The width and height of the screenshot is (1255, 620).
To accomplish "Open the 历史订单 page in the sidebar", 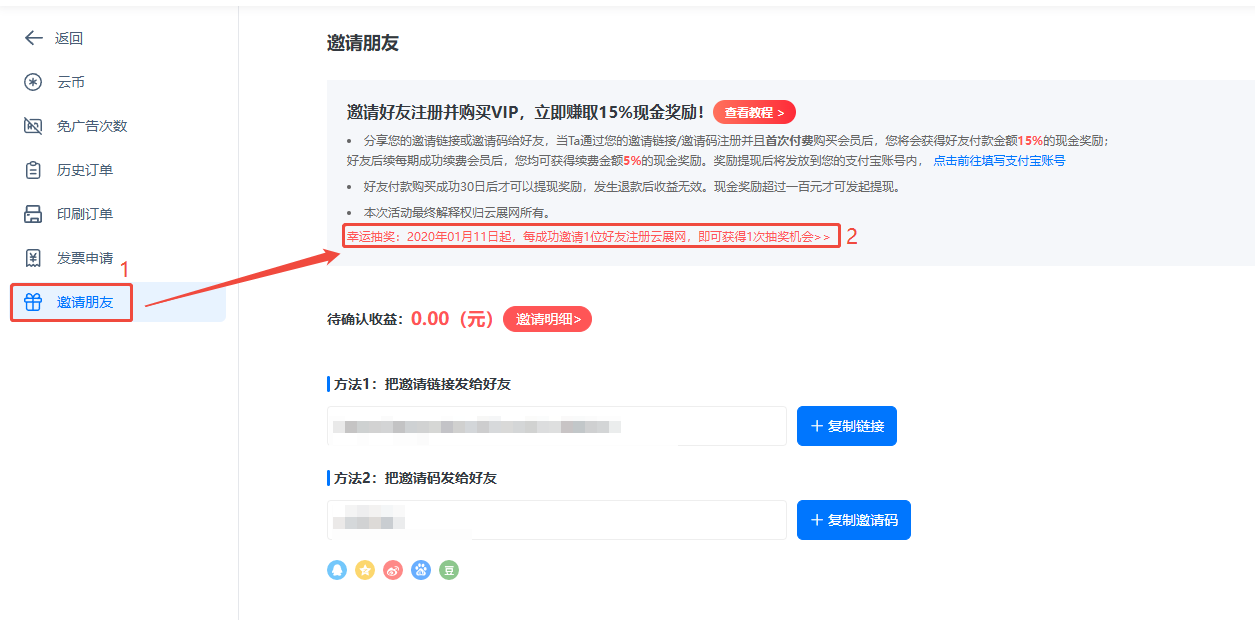I will [x=84, y=170].
